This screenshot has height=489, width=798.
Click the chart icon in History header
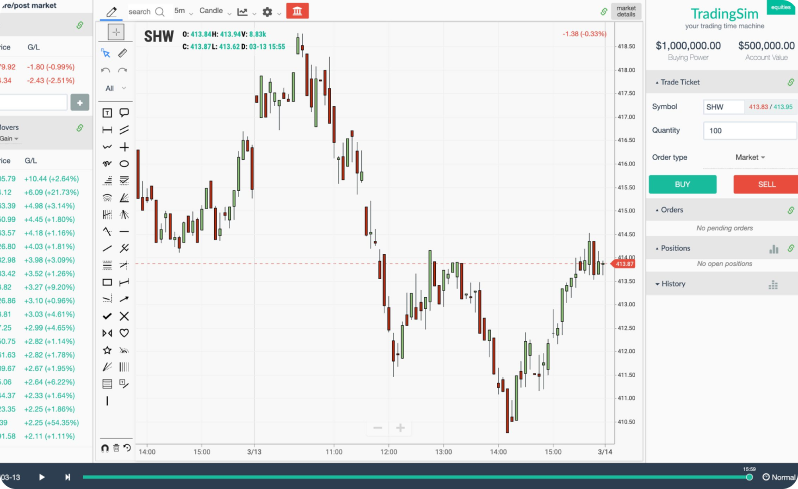[773, 285]
